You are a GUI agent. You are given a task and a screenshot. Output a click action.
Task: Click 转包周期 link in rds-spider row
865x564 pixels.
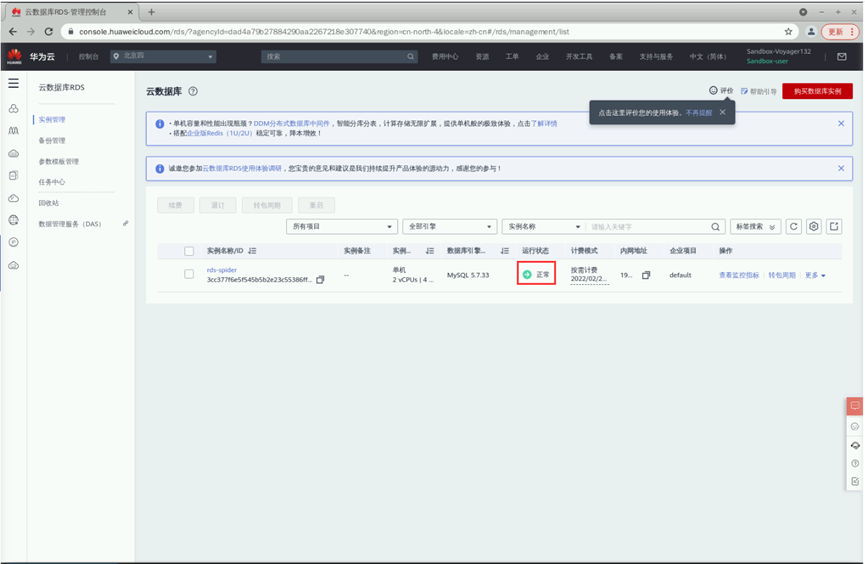click(x=782, y=275)
